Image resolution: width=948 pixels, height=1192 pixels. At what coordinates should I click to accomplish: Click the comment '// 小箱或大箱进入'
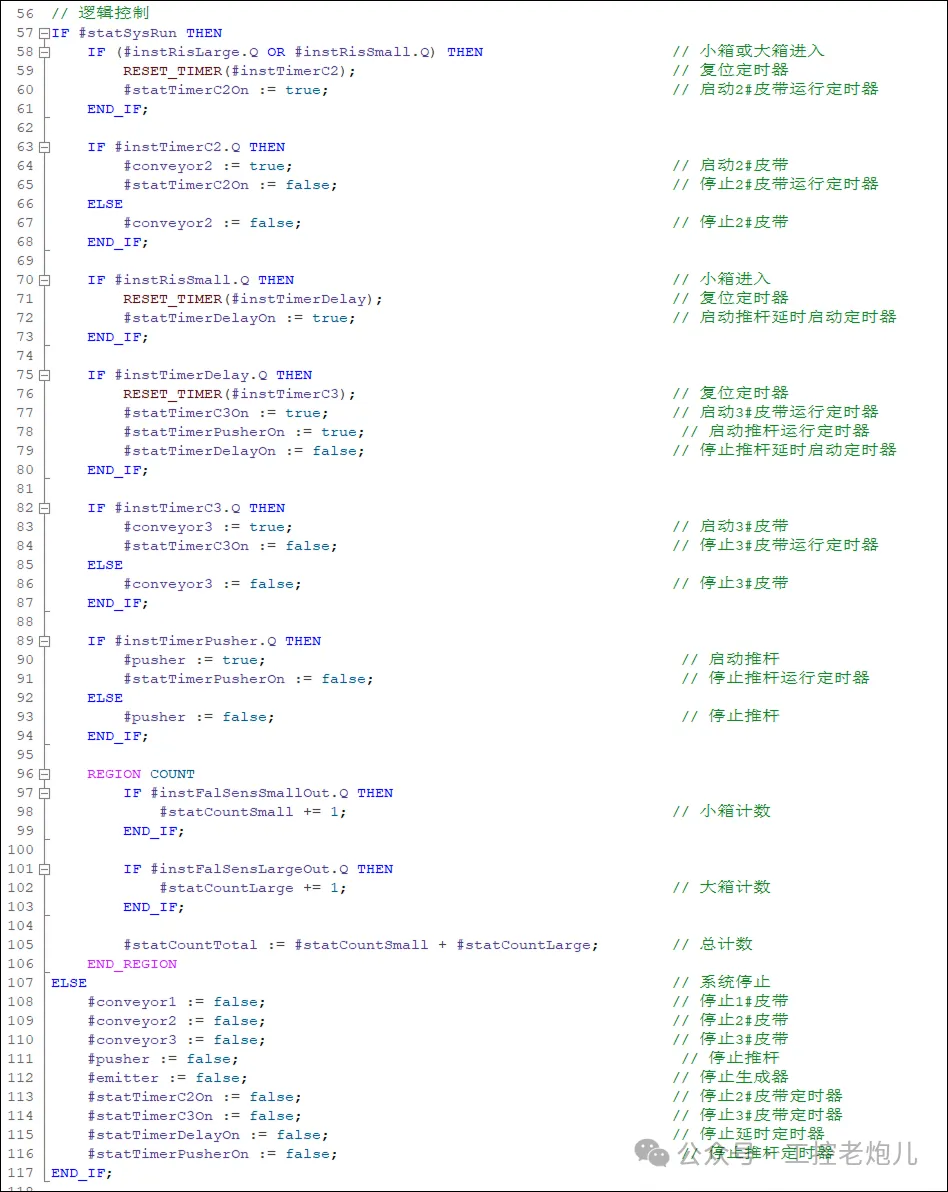tap(749, 51)
